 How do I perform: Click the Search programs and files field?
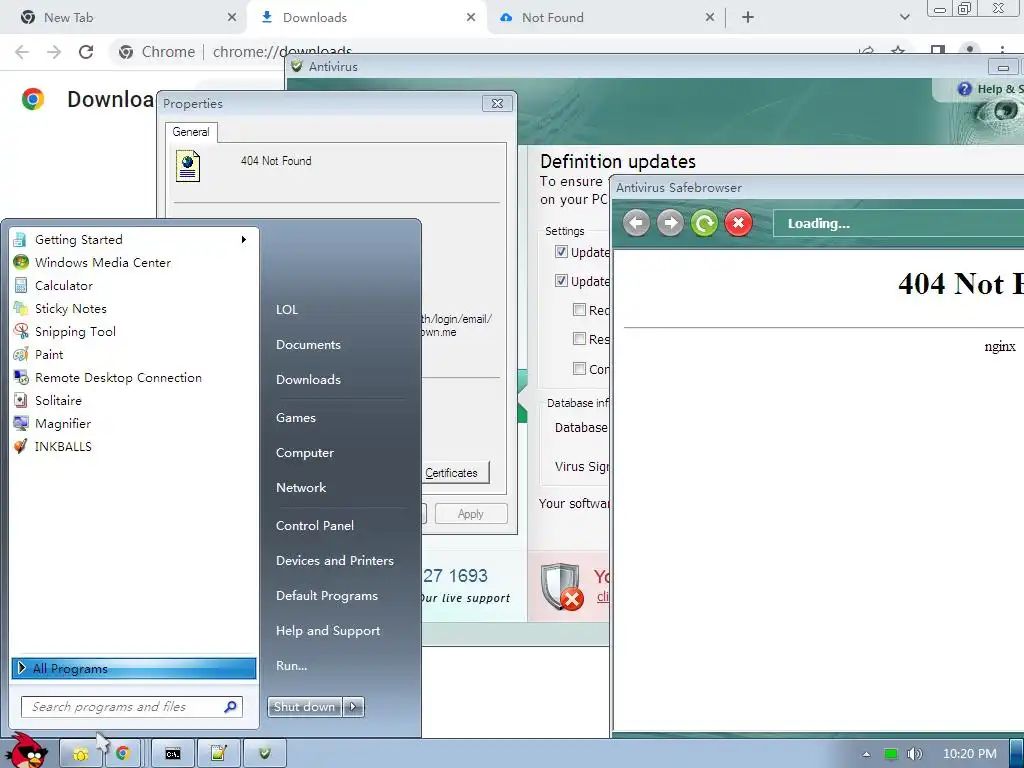tap(132, 707)
